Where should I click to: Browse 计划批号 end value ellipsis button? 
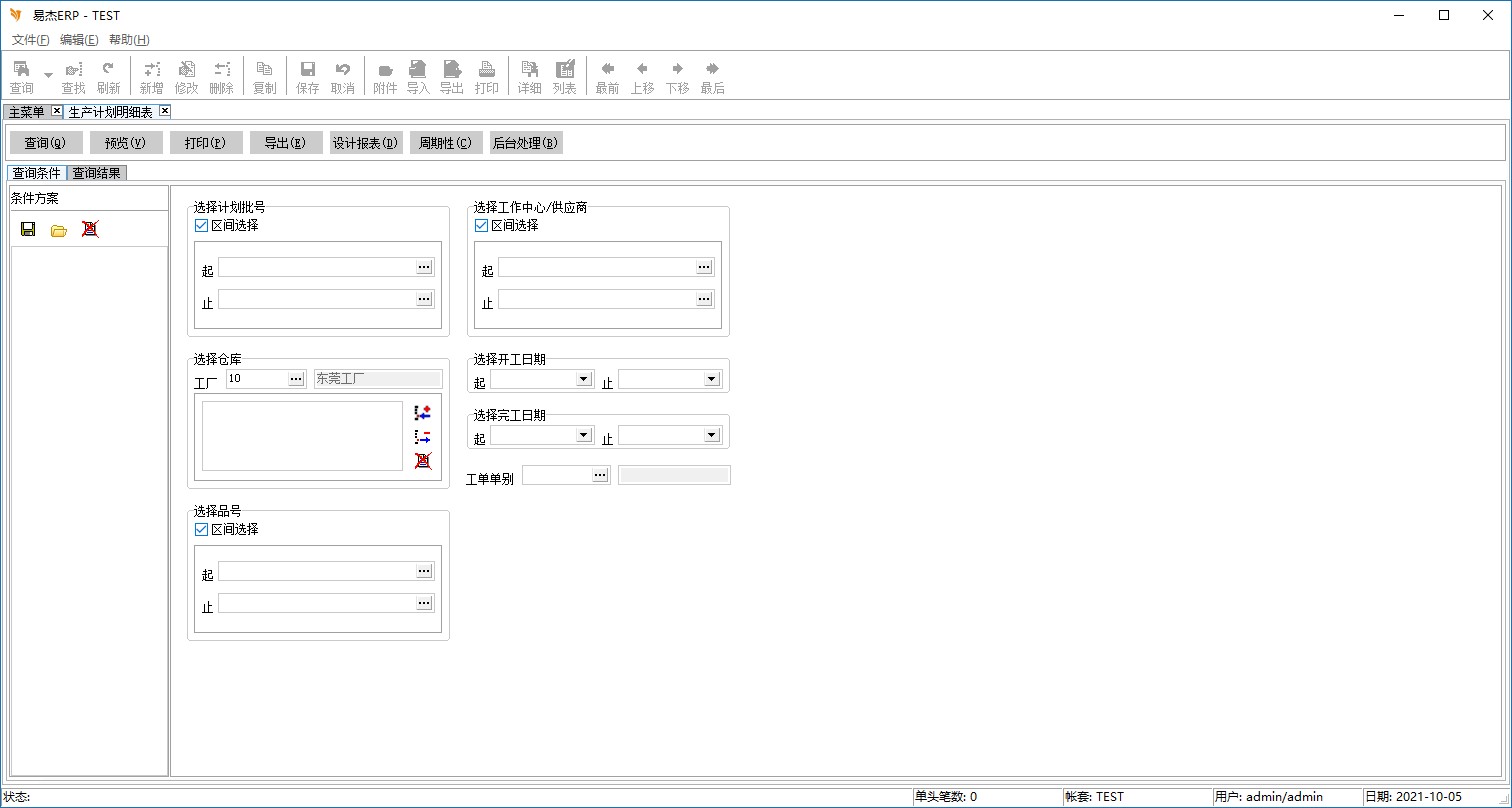point(424,299)
